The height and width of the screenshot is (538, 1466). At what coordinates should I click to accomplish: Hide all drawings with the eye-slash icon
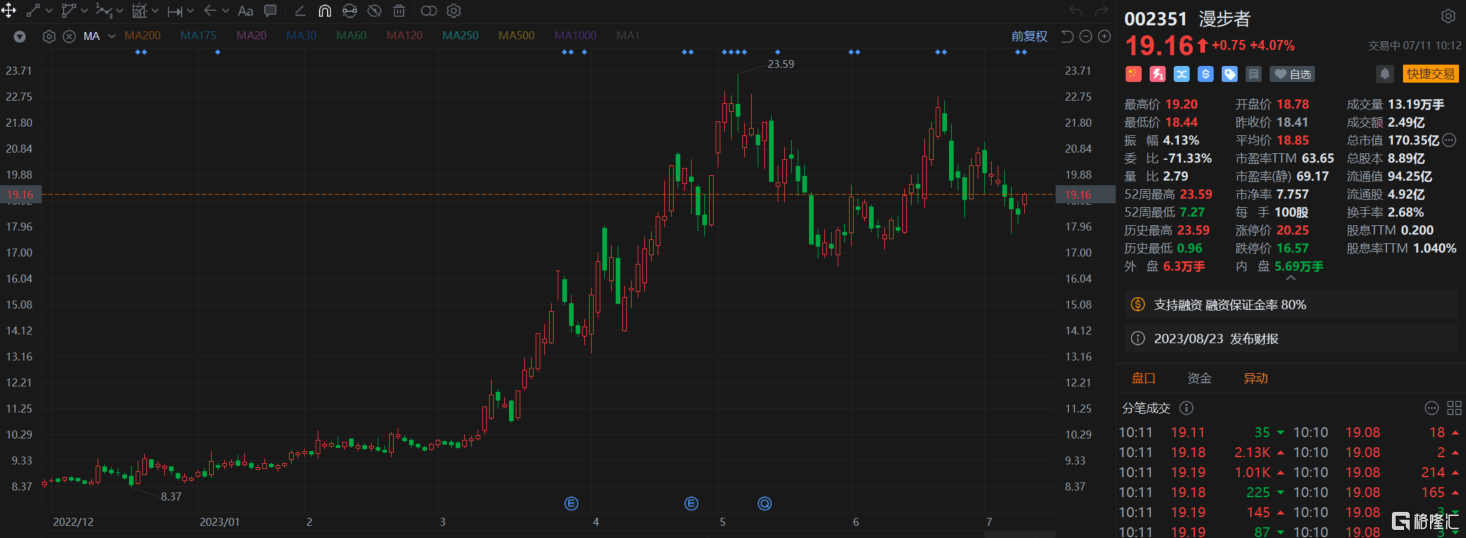click(374, 11)
